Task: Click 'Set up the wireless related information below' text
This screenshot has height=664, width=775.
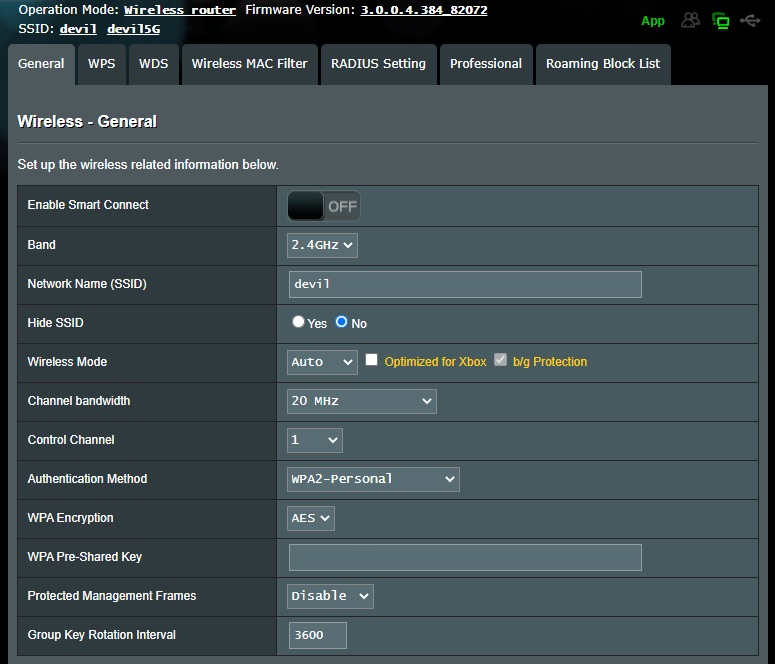Action: point(148,165)
